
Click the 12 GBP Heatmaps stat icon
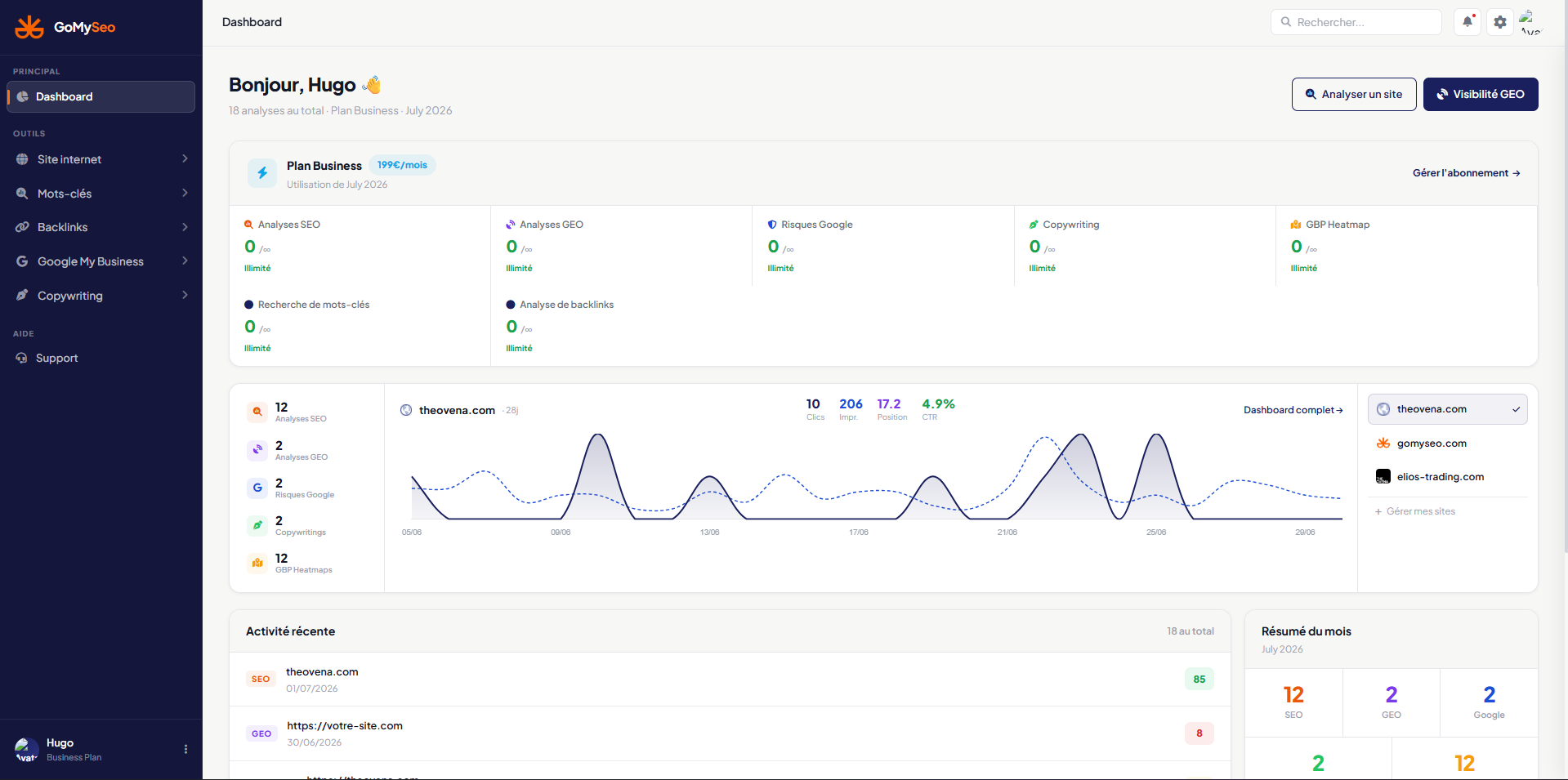coord(257,563)
